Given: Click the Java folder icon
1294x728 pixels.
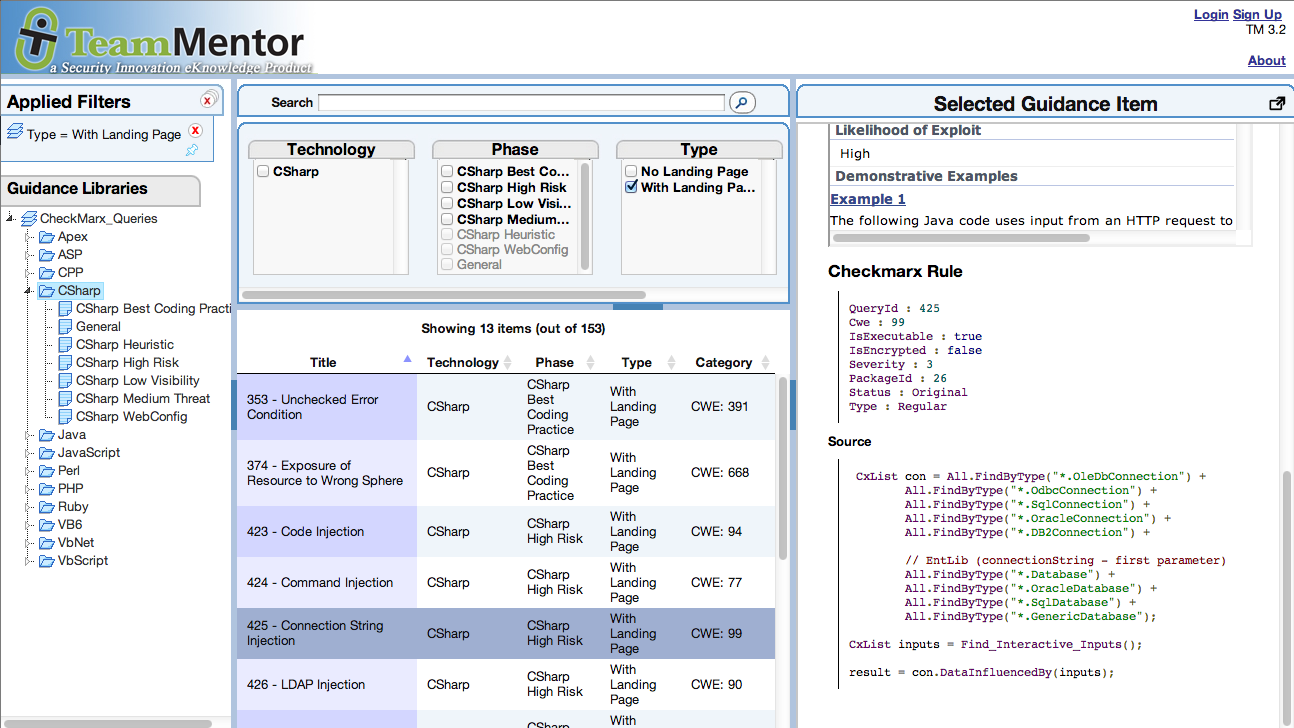Looking at the screenshot, I should tap(47, 435).
